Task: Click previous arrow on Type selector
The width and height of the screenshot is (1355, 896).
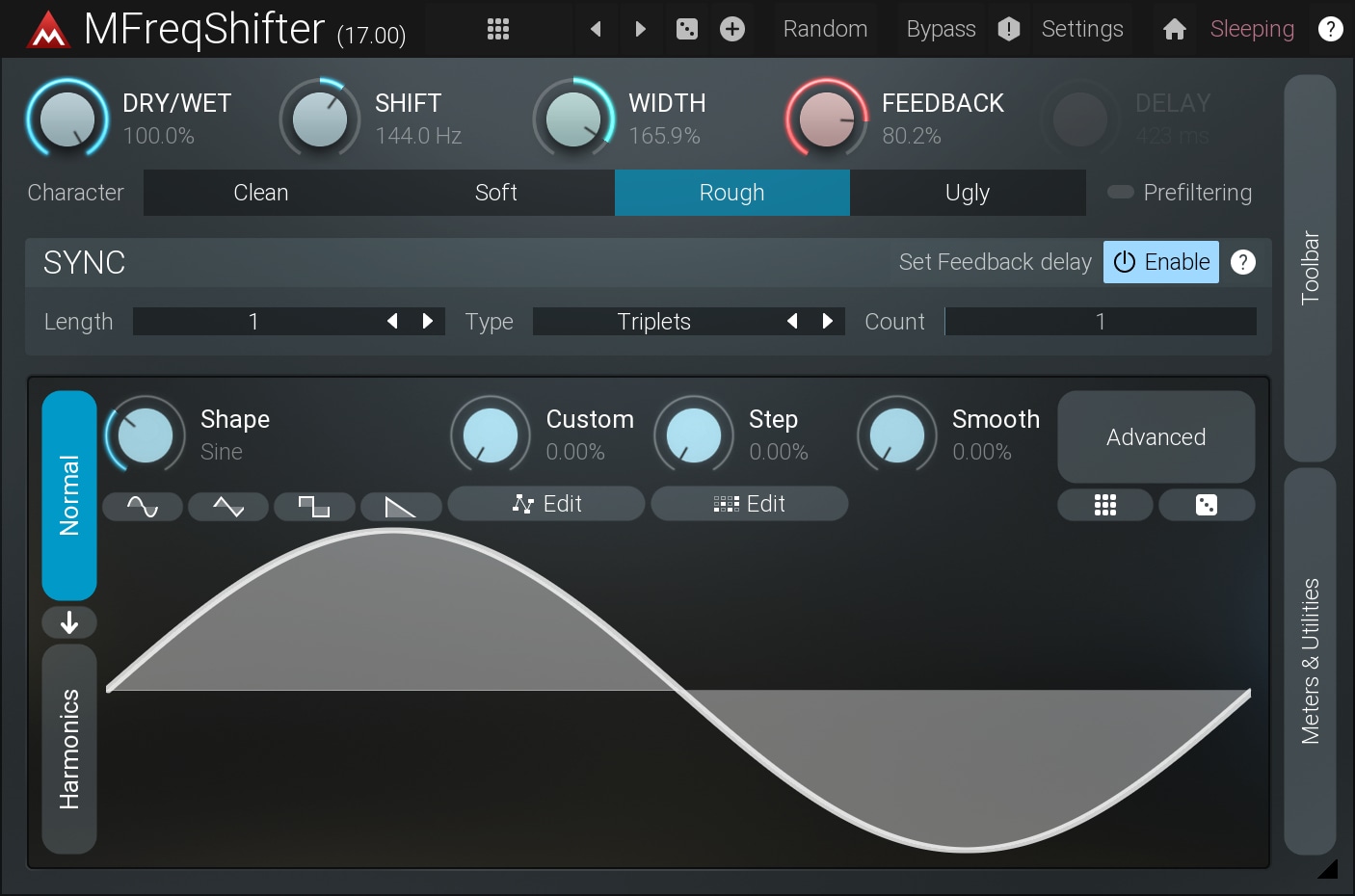Action: pos(792,321)
